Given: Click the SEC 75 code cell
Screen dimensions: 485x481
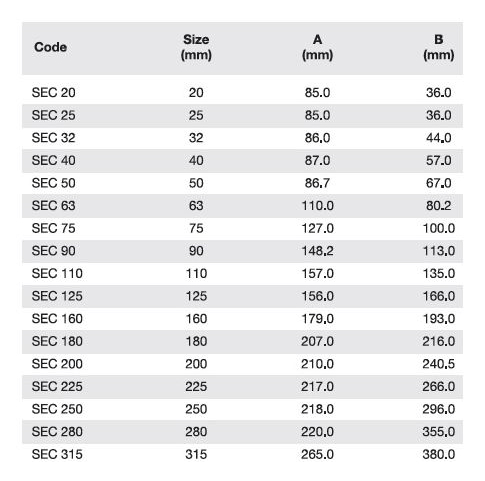Looking at the screenshot, I should [54, 228].
